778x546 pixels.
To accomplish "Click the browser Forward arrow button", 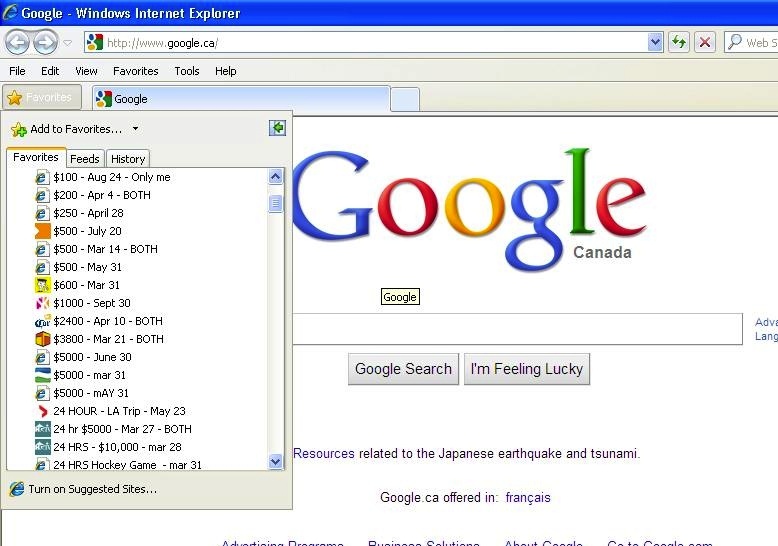I will click(45, 42).
